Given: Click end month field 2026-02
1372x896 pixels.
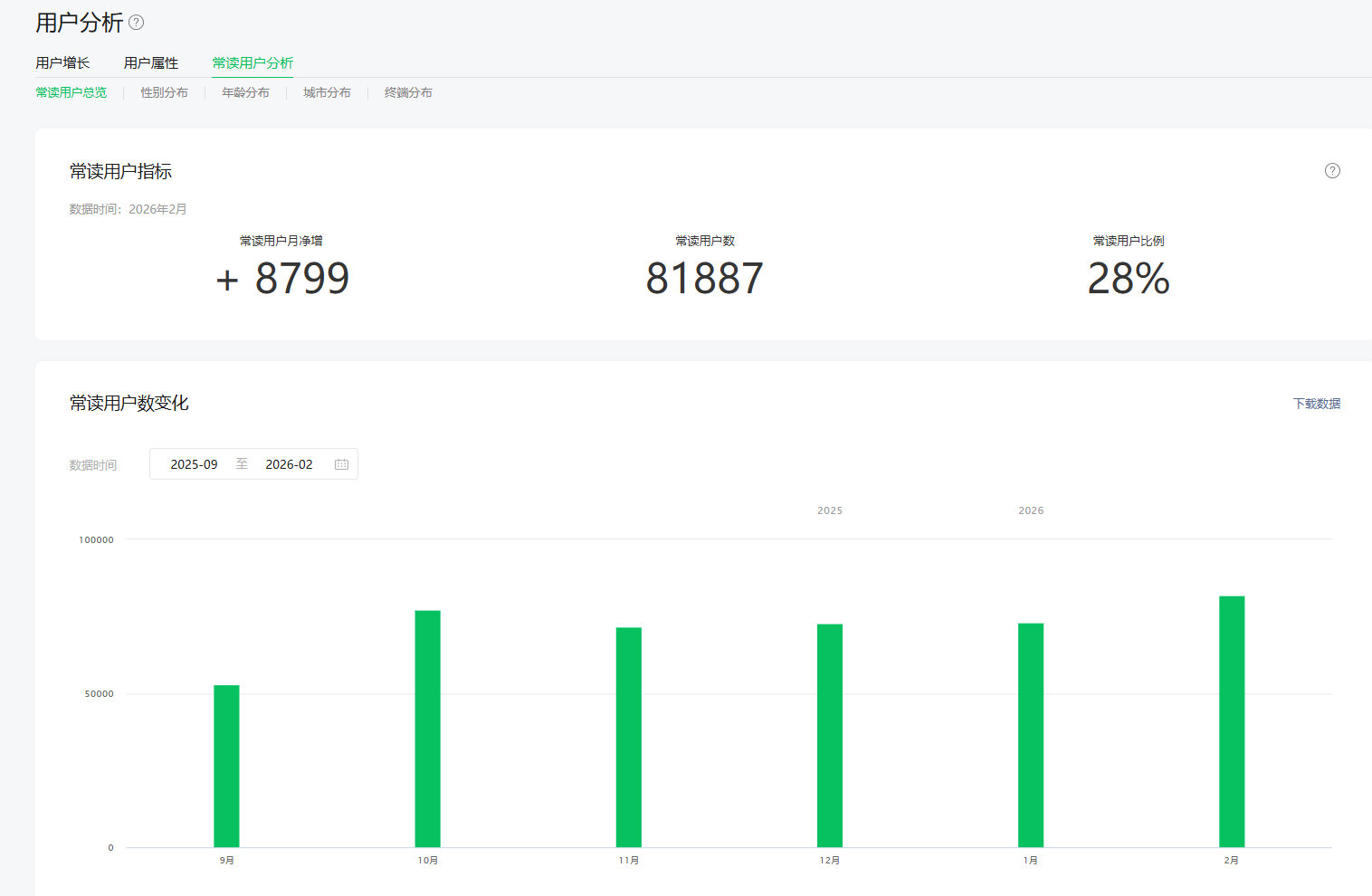Looking at the screenshot, I should (289, 464).
